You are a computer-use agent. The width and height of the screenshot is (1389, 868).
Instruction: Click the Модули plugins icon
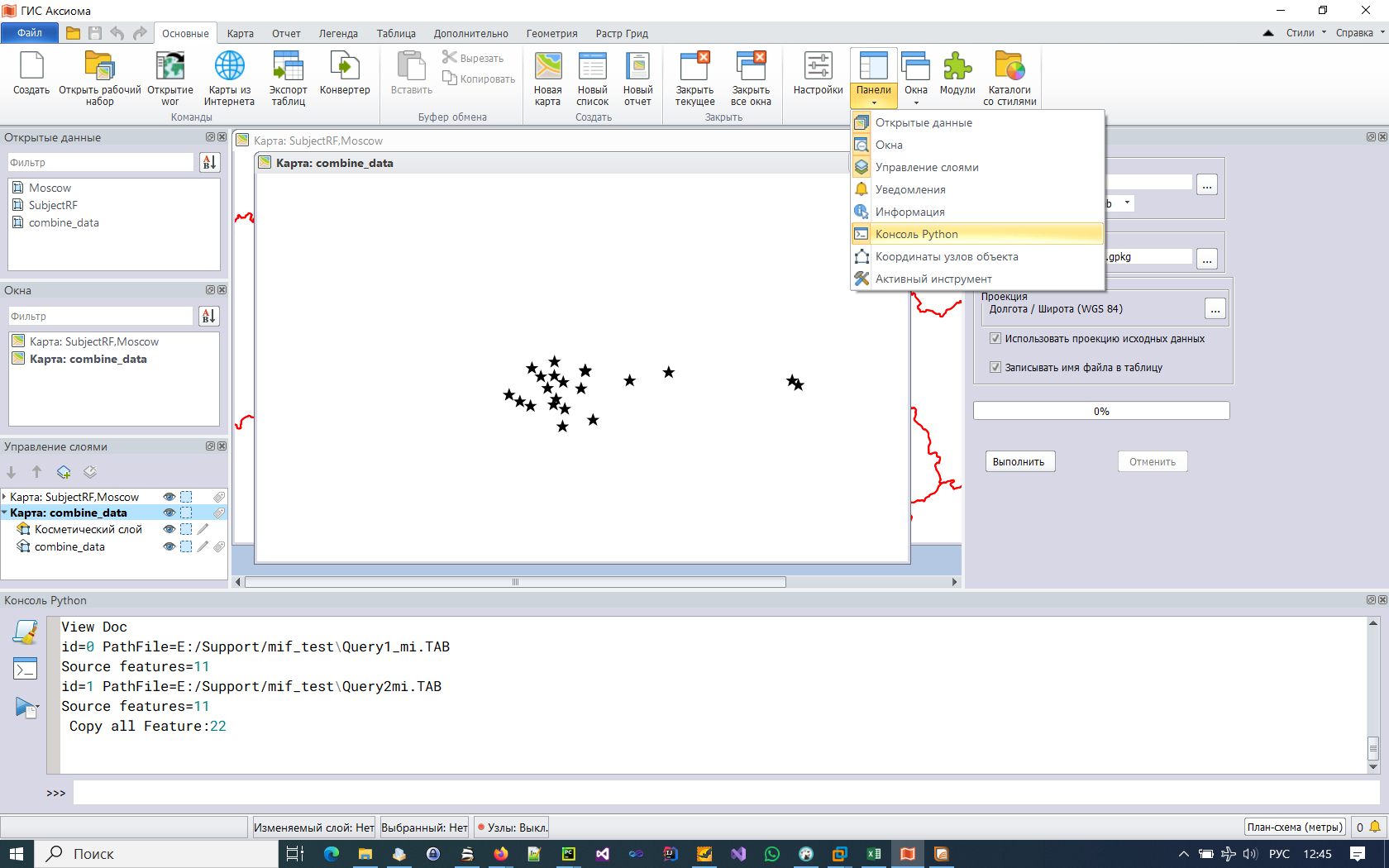tap(957, 74)
